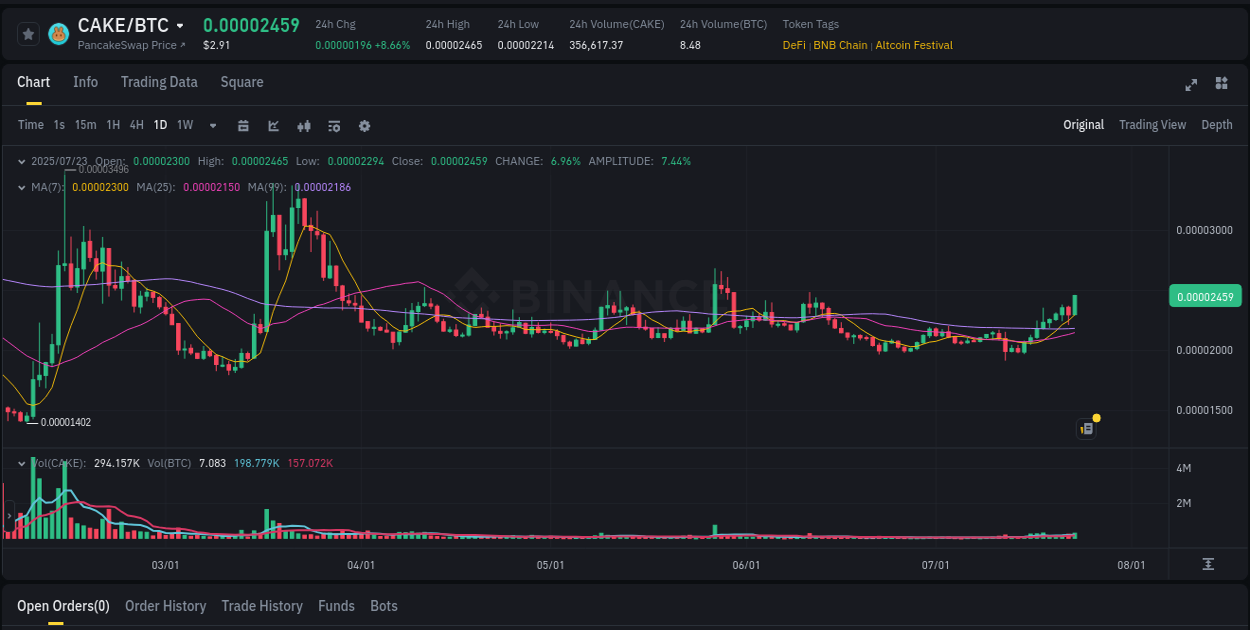The height and width of the screenshot is (630, 1250).
Task: Open chart settings via the gear icon
Action: 364,125
